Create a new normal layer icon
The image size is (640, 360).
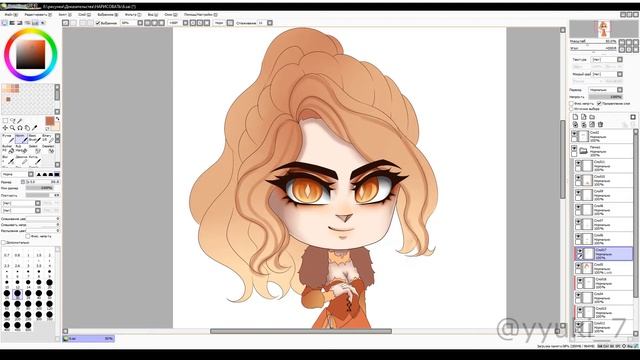[x=576, y=117]
